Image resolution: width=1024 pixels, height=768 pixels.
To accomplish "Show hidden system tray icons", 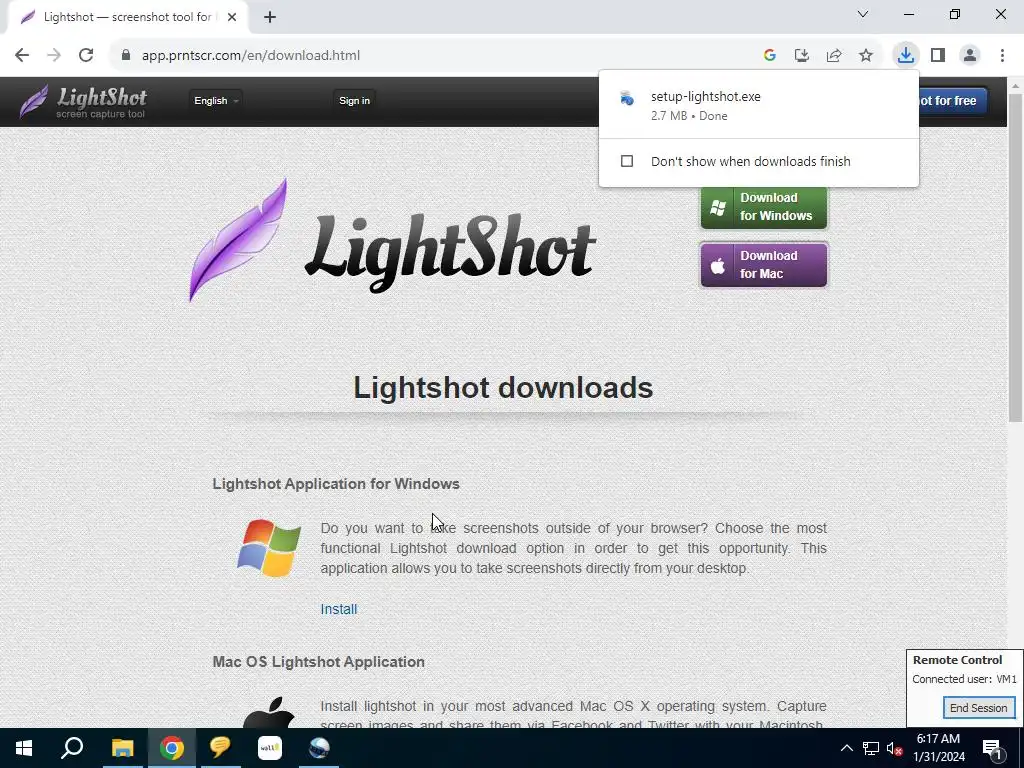I will (x=846, y=748).
